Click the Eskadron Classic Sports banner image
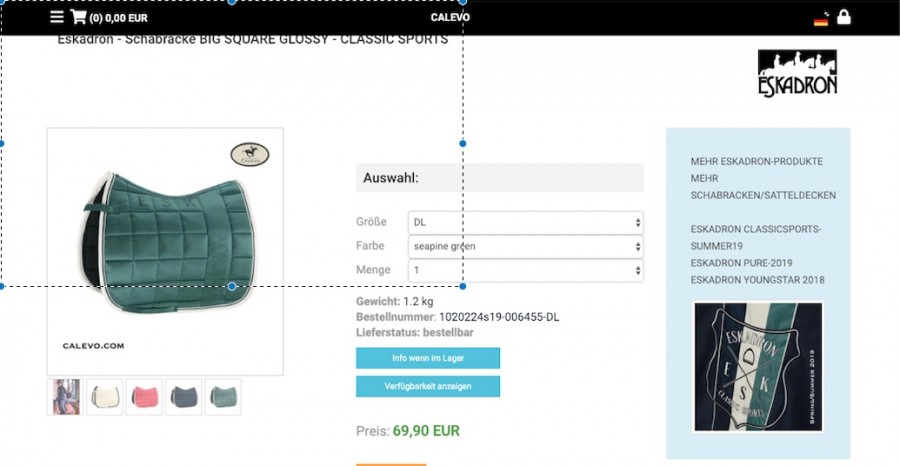The height and width of the screenshot is (466, 900). point(758,367)
